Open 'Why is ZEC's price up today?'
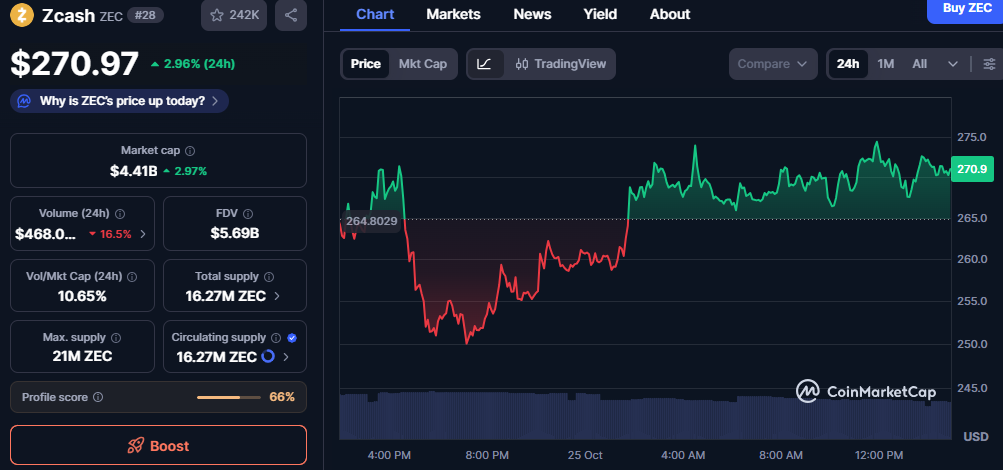The width and height of the screenshot is (1003, 470). click(120, 101)
